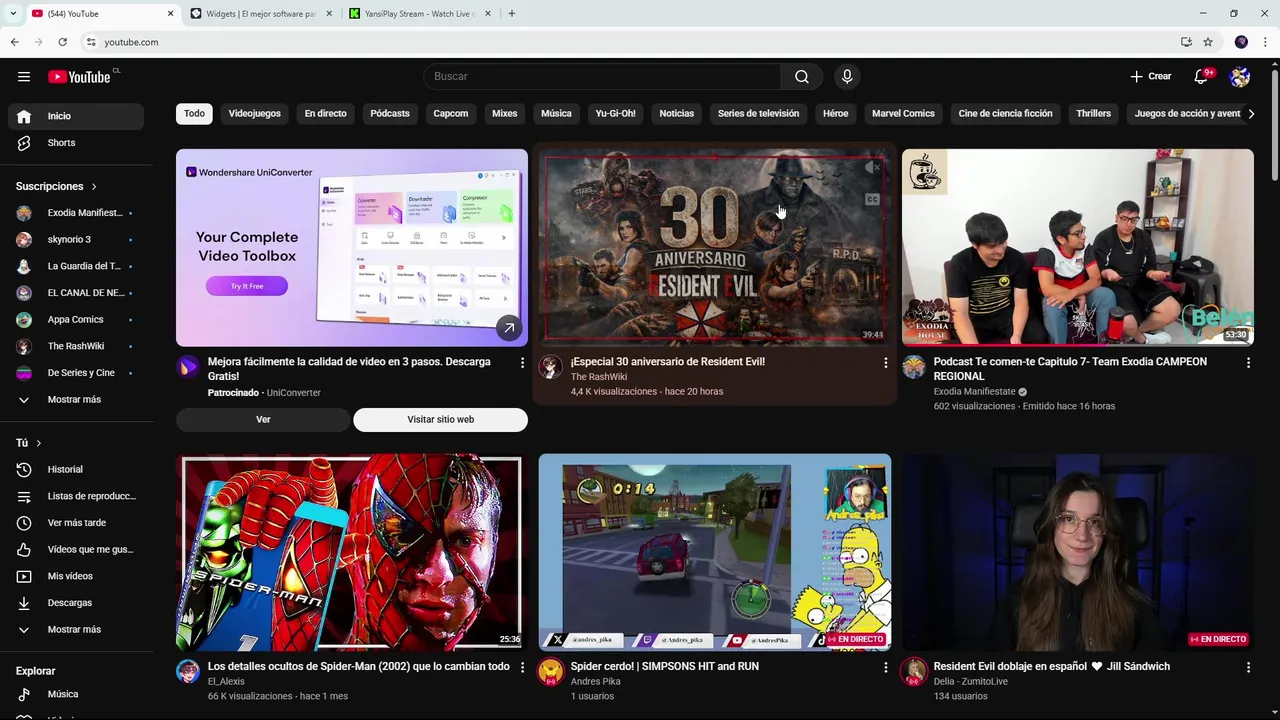
Task: Click the search magnifier button
Action: point(802,77)
